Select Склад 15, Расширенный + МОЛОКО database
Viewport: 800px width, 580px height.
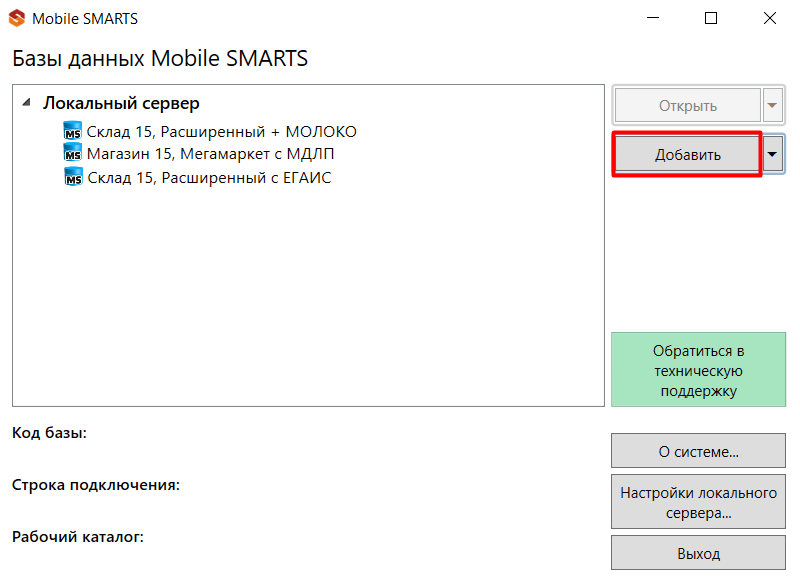221,132
